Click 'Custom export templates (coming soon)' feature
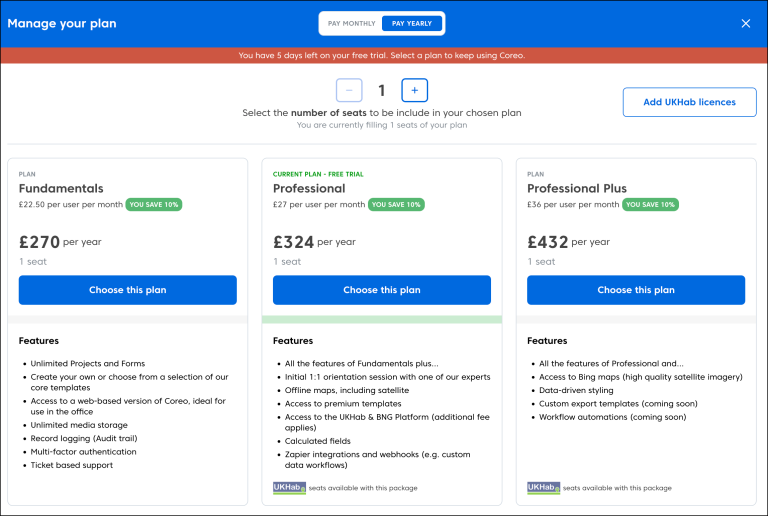The width and height of the screenshot is (768, 516). pyautogui.click(x=618, y=404)
